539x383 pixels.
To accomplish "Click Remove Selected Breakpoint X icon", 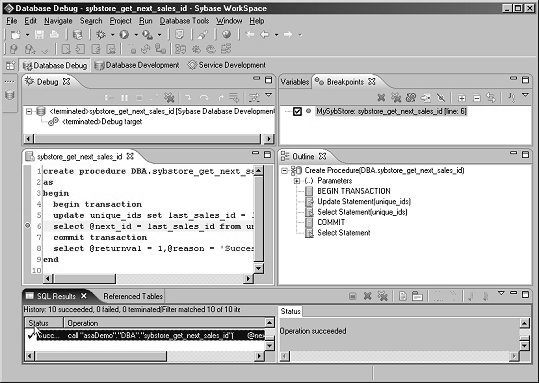I will pos(381,98).
